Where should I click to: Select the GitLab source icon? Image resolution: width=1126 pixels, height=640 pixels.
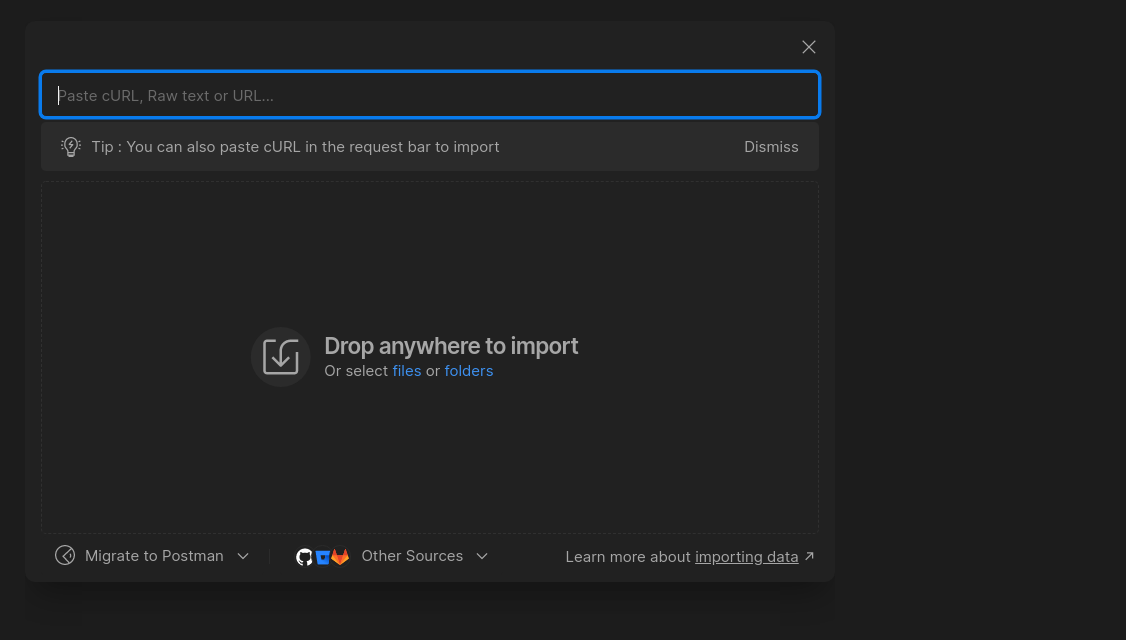pyautogui.click(x=340, y=557)
